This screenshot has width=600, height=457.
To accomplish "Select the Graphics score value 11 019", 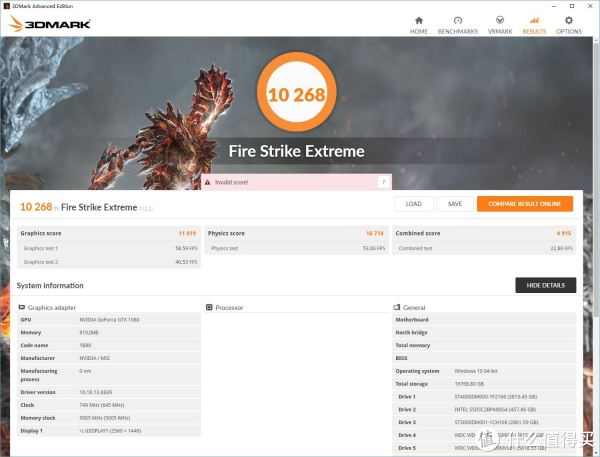I will [x=187, y=233].
